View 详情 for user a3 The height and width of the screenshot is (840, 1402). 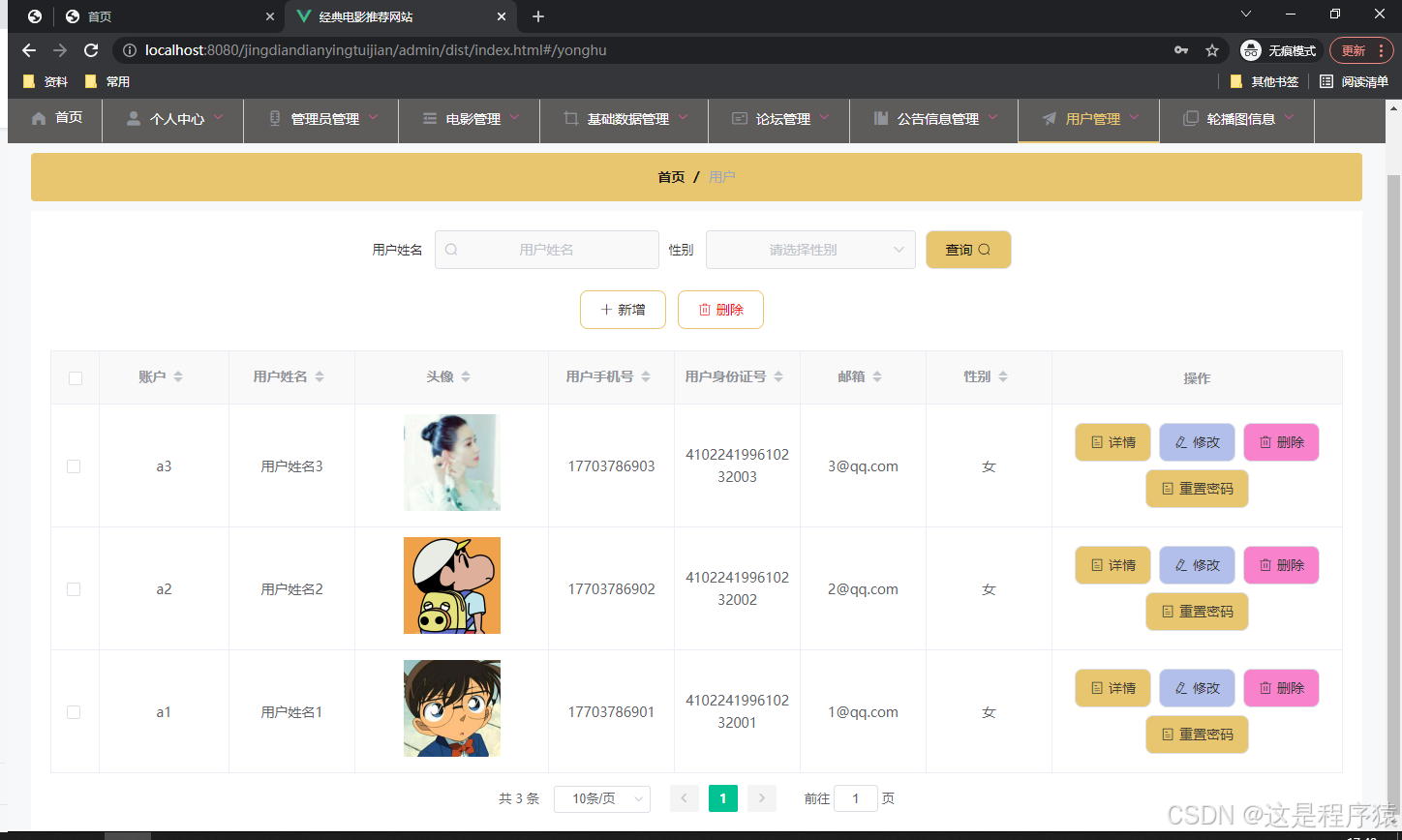[1112, 442]
